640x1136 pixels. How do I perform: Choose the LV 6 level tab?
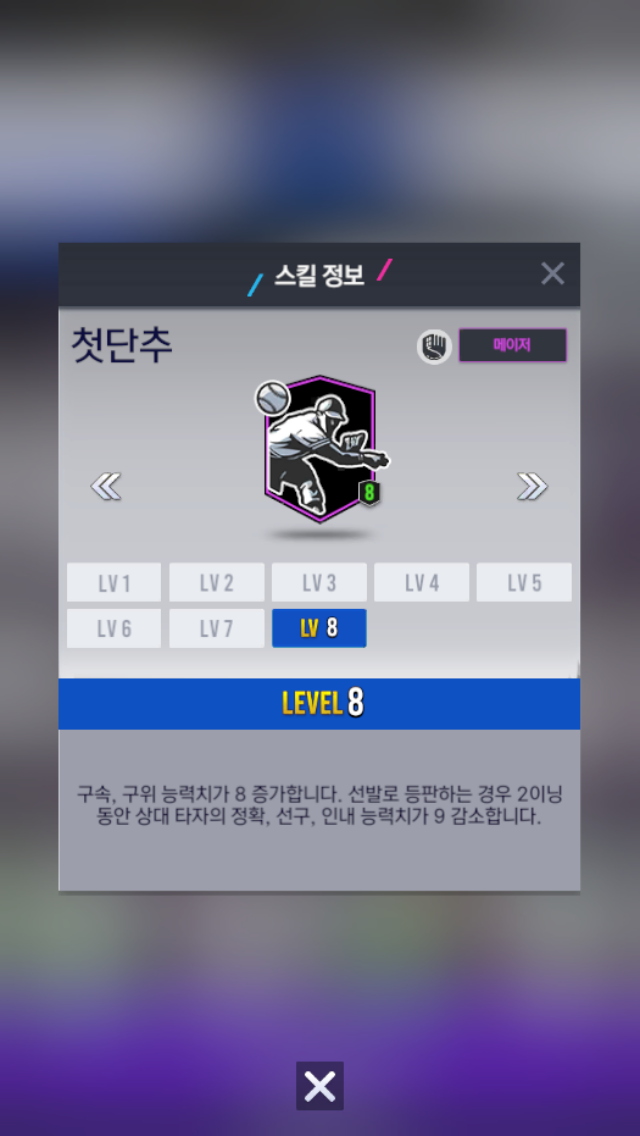(x=114, y=628)
